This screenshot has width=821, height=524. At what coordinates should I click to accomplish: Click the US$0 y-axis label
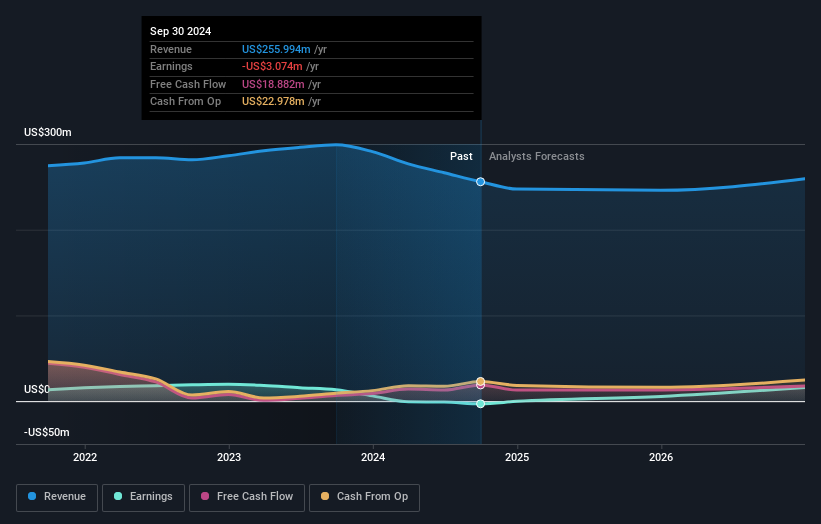pyautogui.click(x=36, y=389)
